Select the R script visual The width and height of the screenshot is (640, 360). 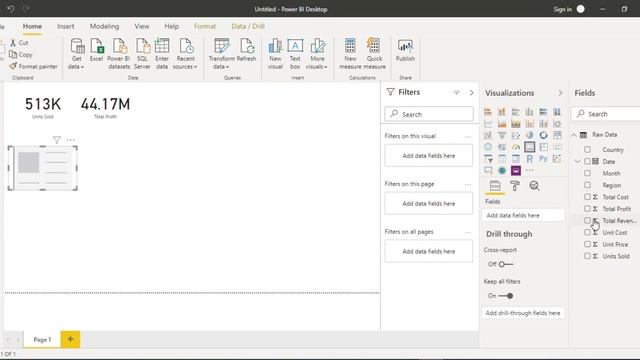pyautogui.click(x=529, y=159)
